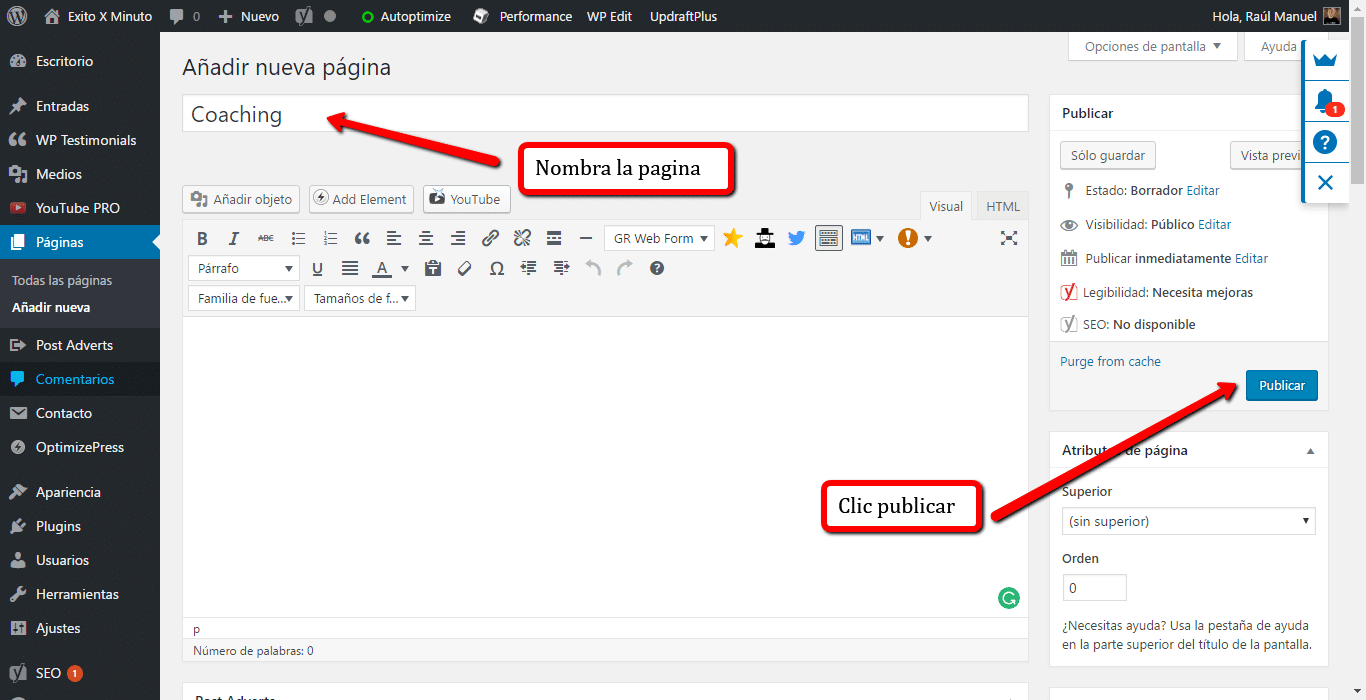Toggle bold formatting in the editor toolbar
This screenshot has height=700, width=1366.
click(202, 238)
